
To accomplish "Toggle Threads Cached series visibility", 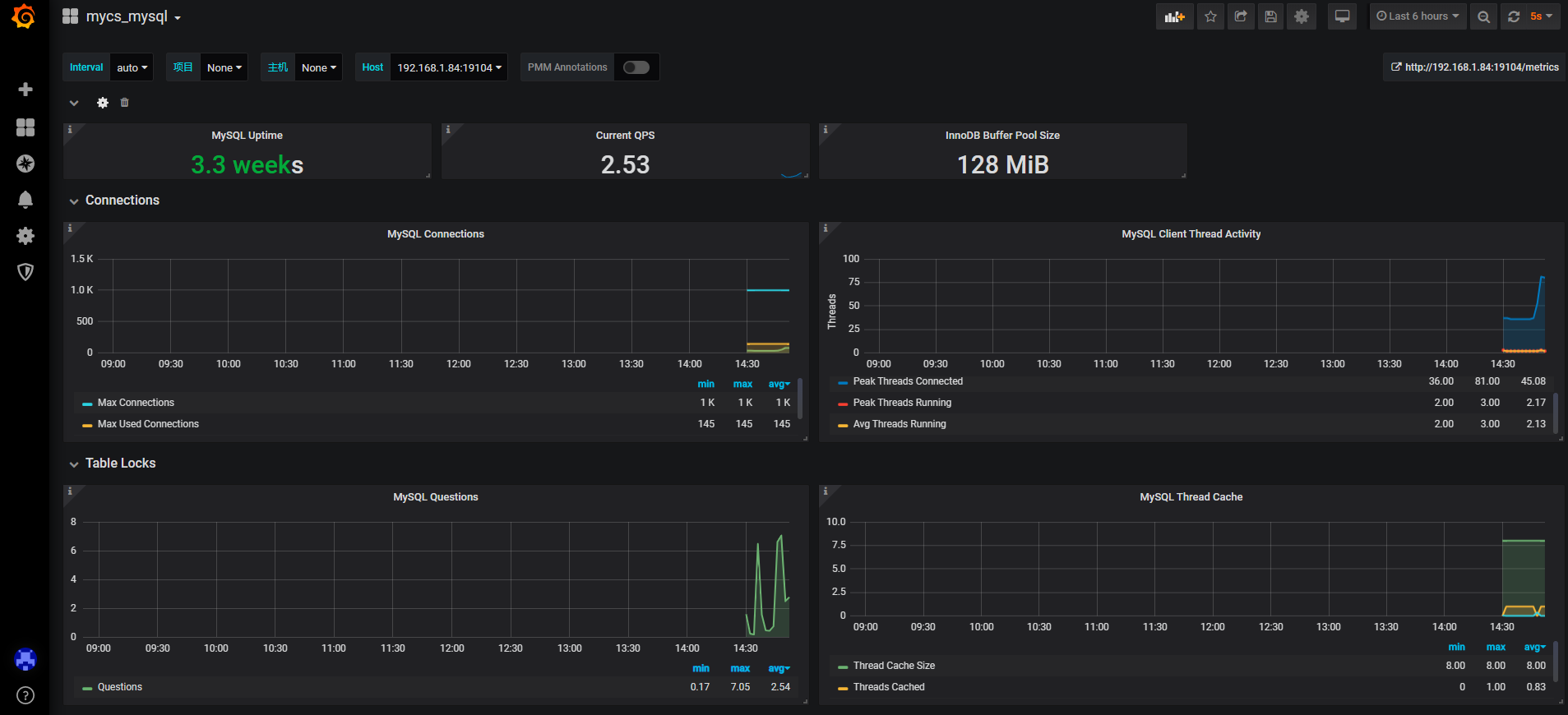I will pyautogui.click(x=889, y=687).
